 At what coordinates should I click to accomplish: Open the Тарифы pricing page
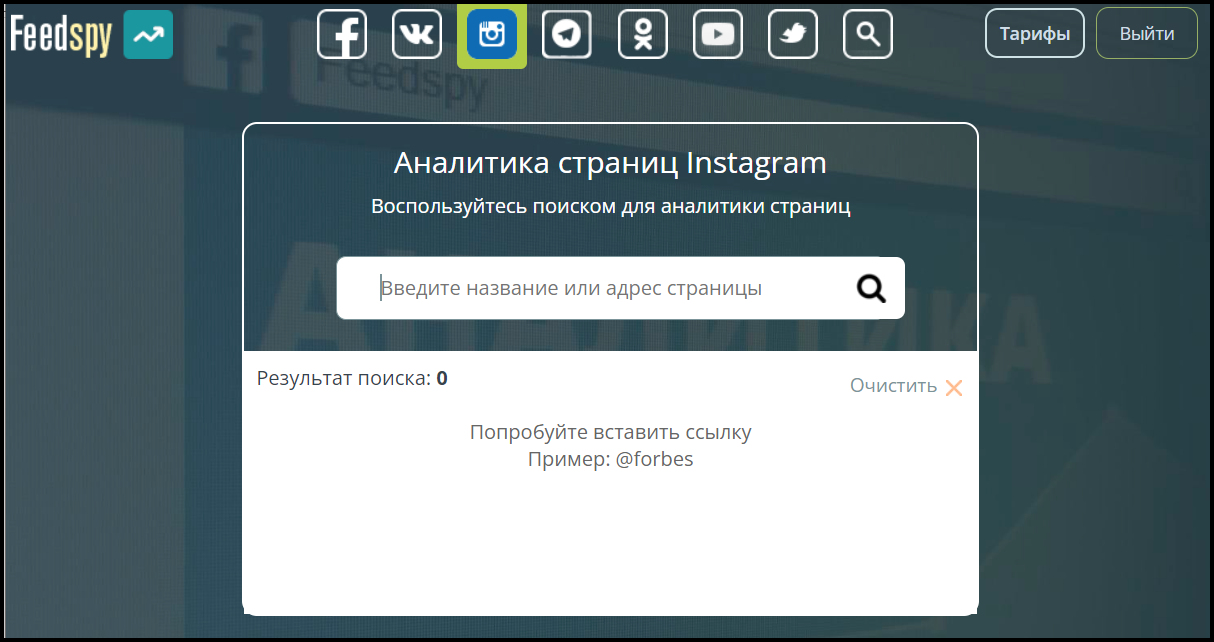tap(1035, 33)
